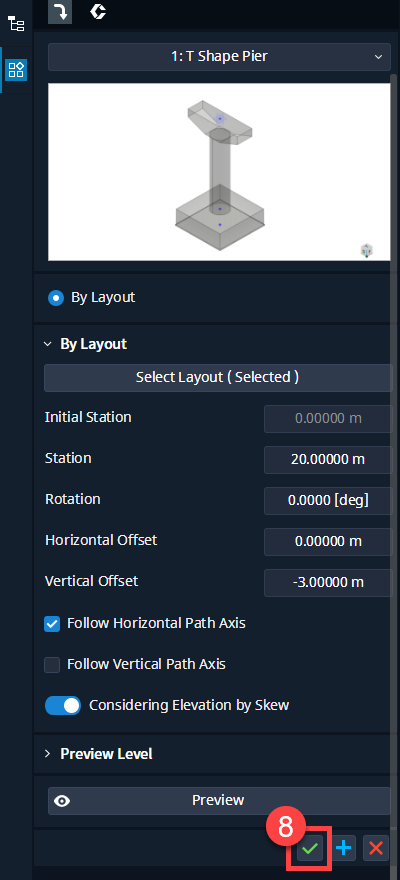Viewport: 400px width, 880px height.
Task: Select the By Layout radio button
Action: (56, 297)
